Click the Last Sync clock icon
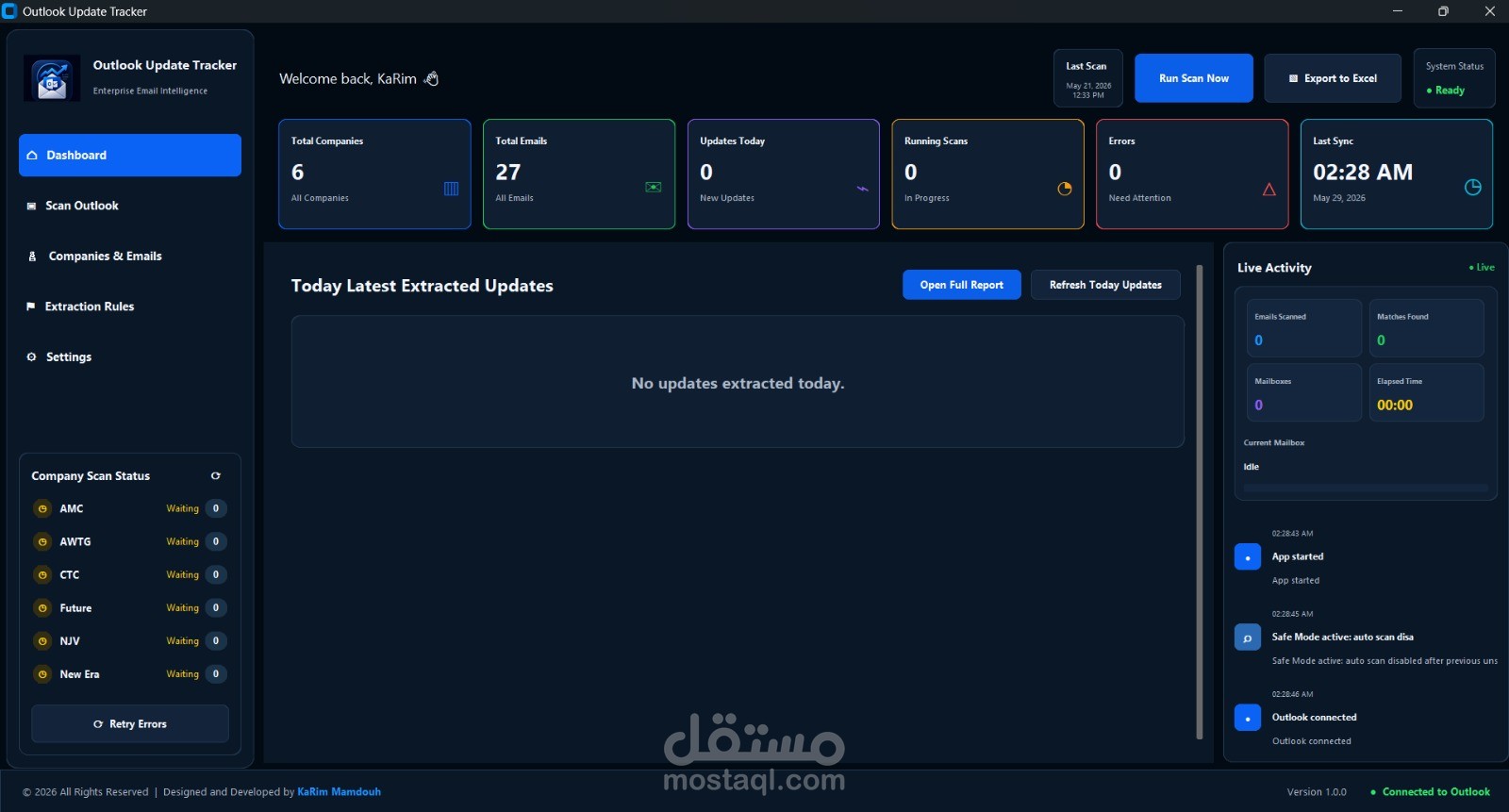The width and height of the screenshot is (1509, 812). (1472, 187)
